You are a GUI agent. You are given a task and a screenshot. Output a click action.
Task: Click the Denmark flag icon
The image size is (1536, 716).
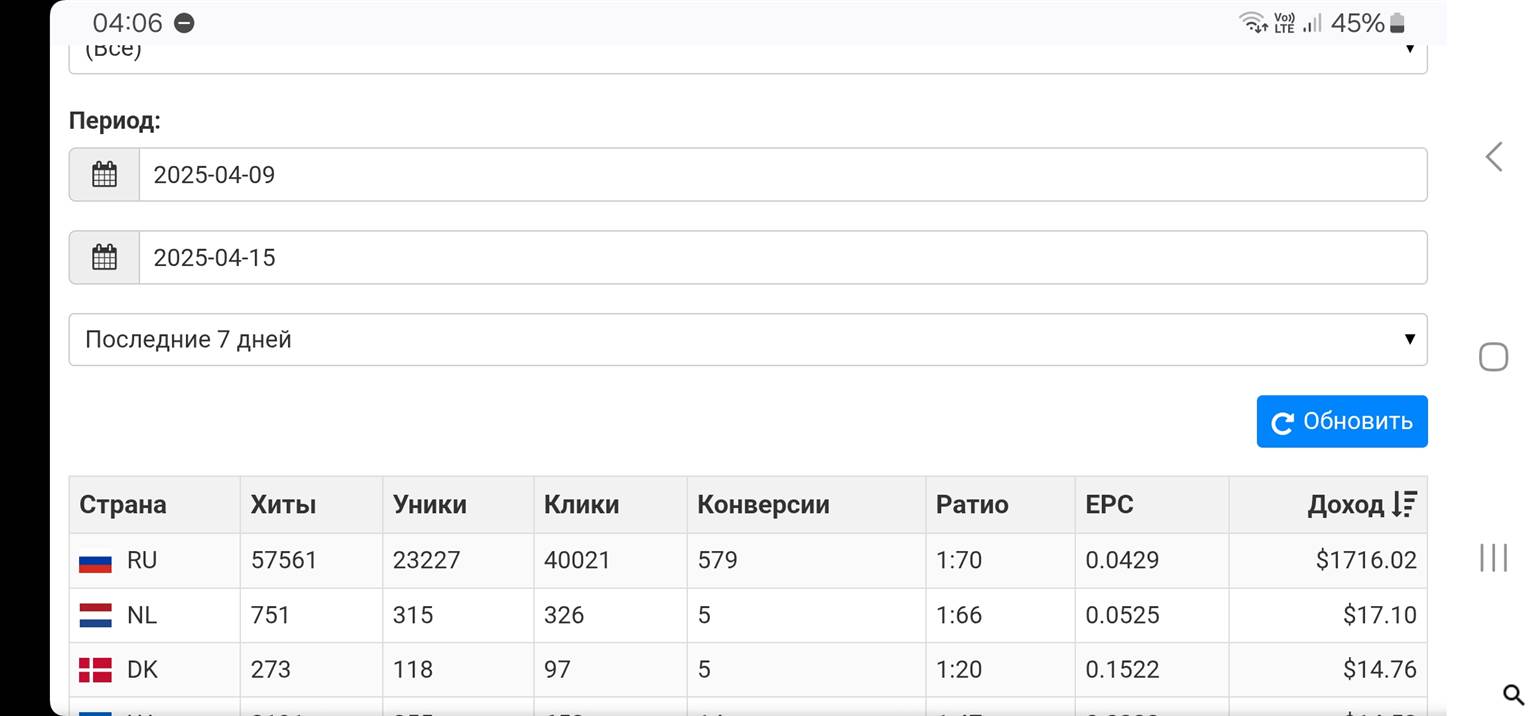pos(95,670)
